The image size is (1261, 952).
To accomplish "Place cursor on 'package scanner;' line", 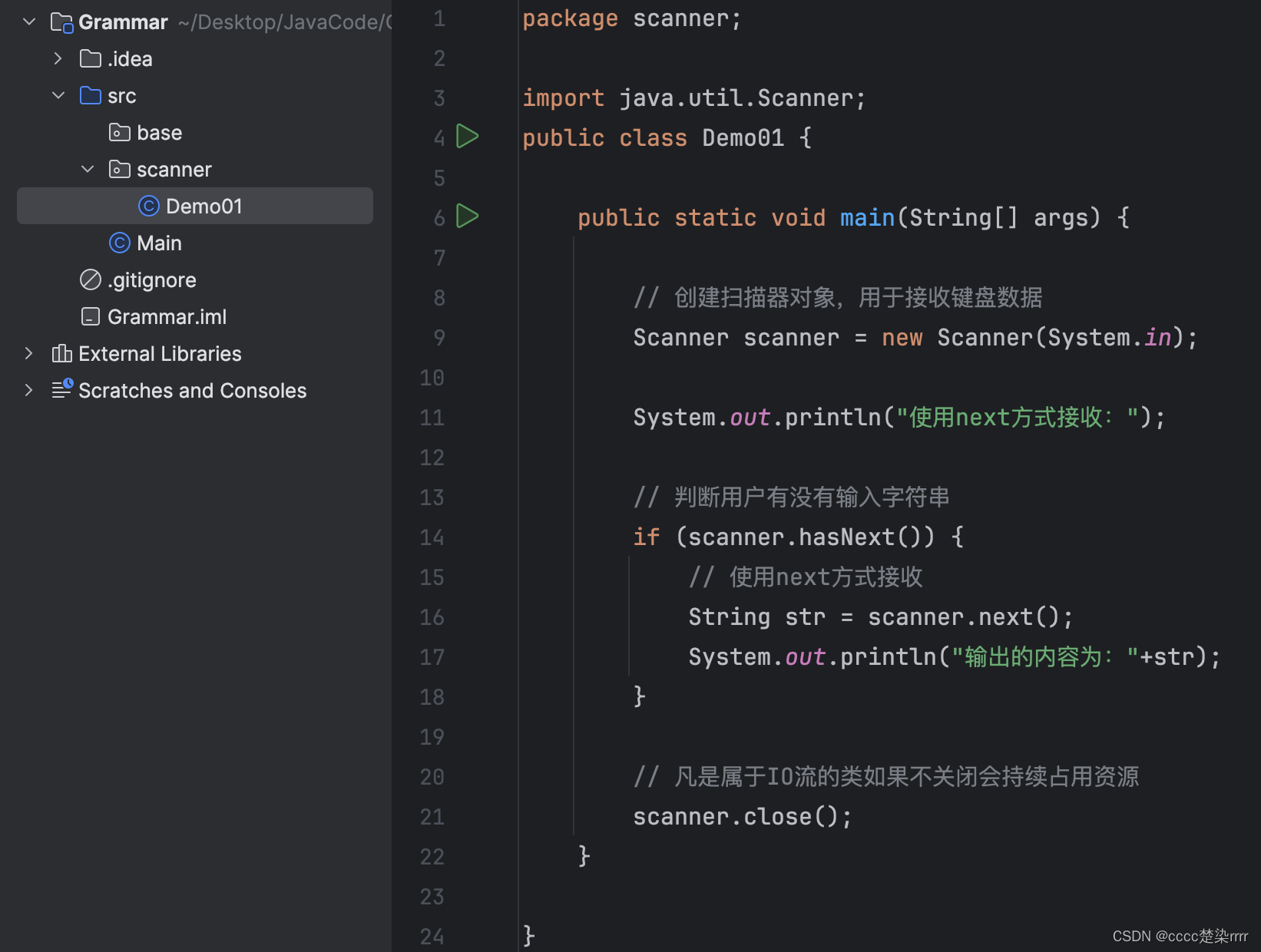I will pos(632,18).
